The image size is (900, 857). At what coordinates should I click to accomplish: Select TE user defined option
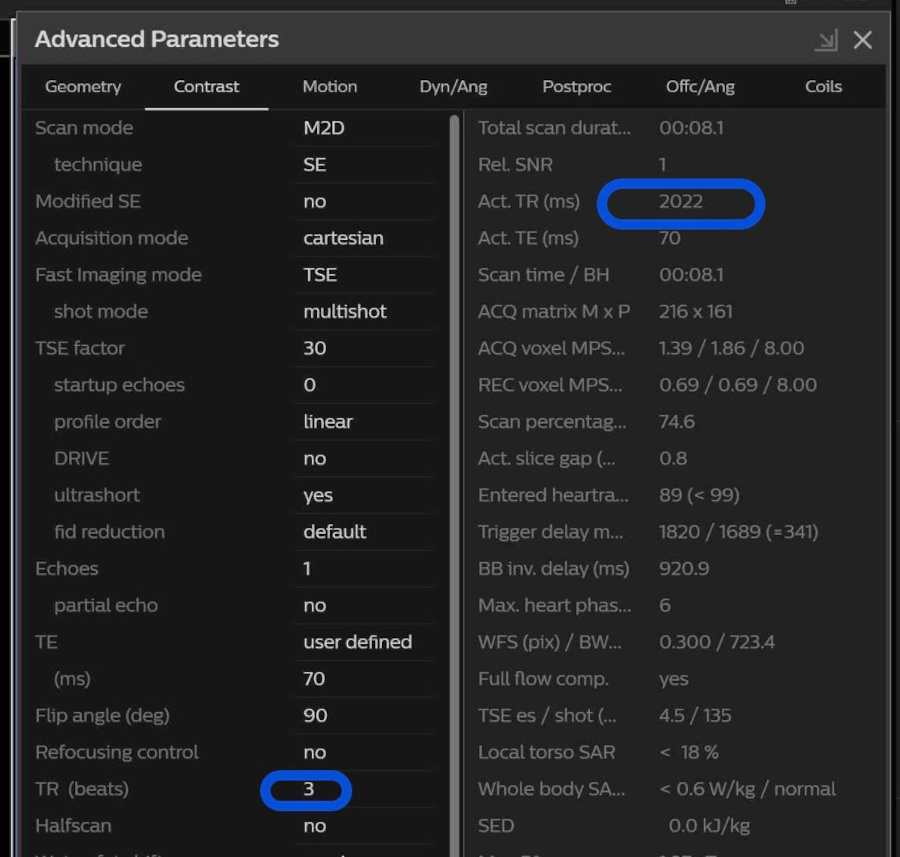point(365,642)
